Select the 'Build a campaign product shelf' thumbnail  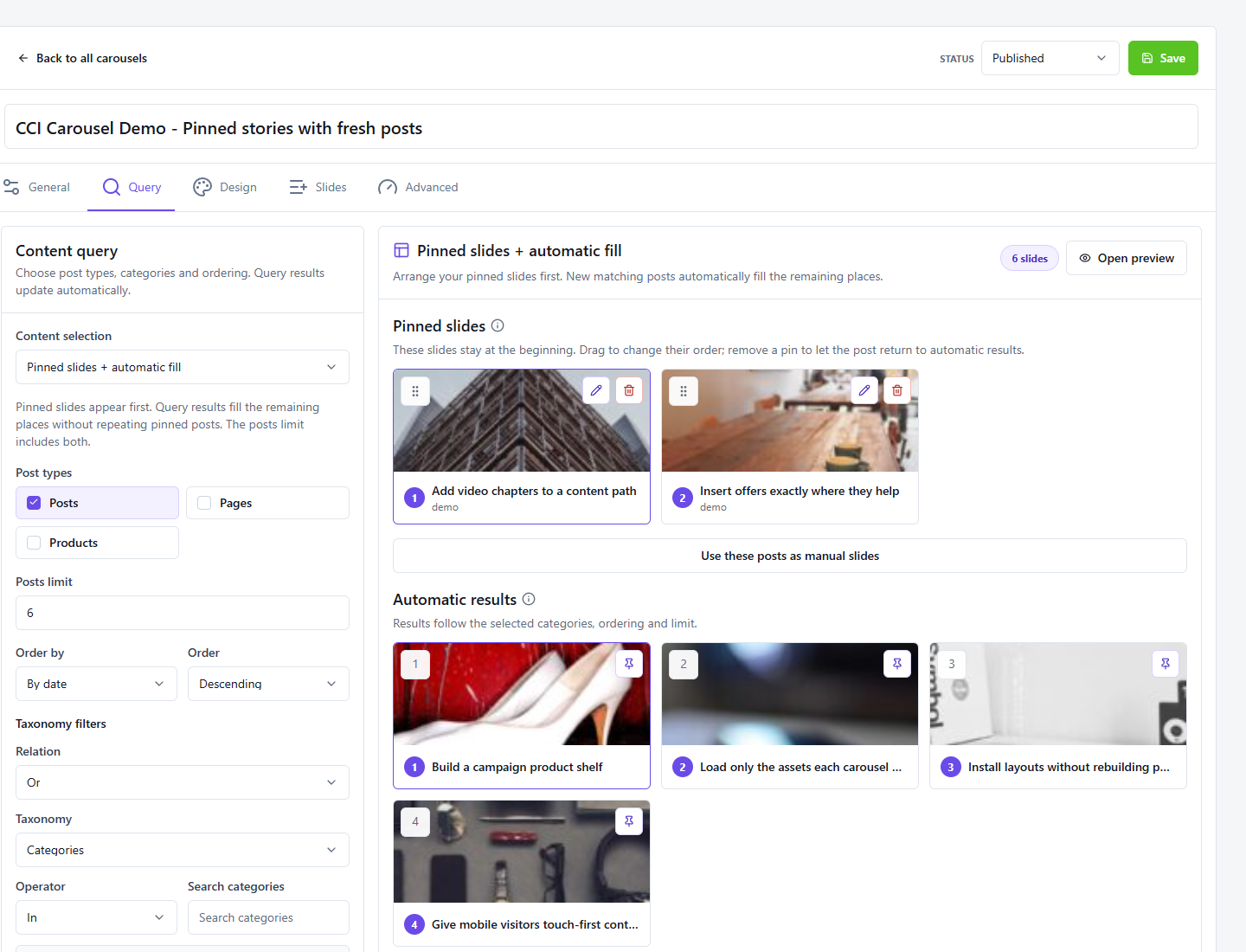click(x=522, y=694)
